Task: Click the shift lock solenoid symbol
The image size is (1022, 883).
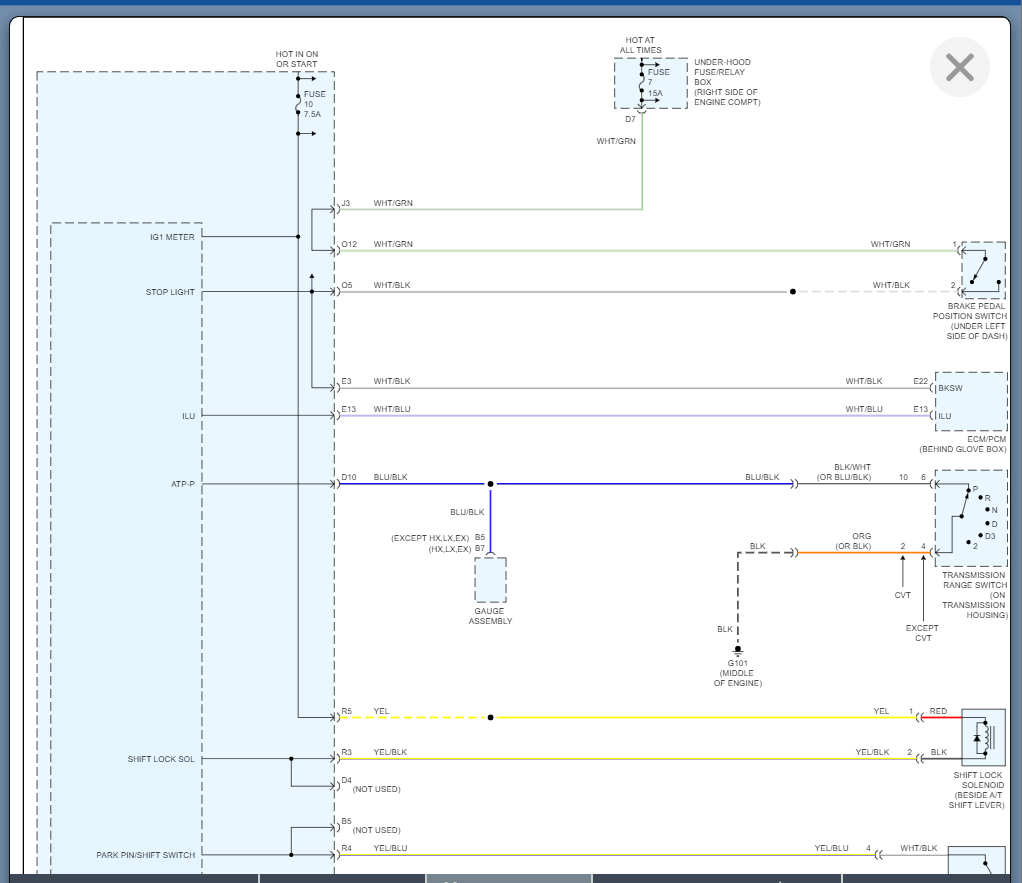Action: click(x=983, y=738)
